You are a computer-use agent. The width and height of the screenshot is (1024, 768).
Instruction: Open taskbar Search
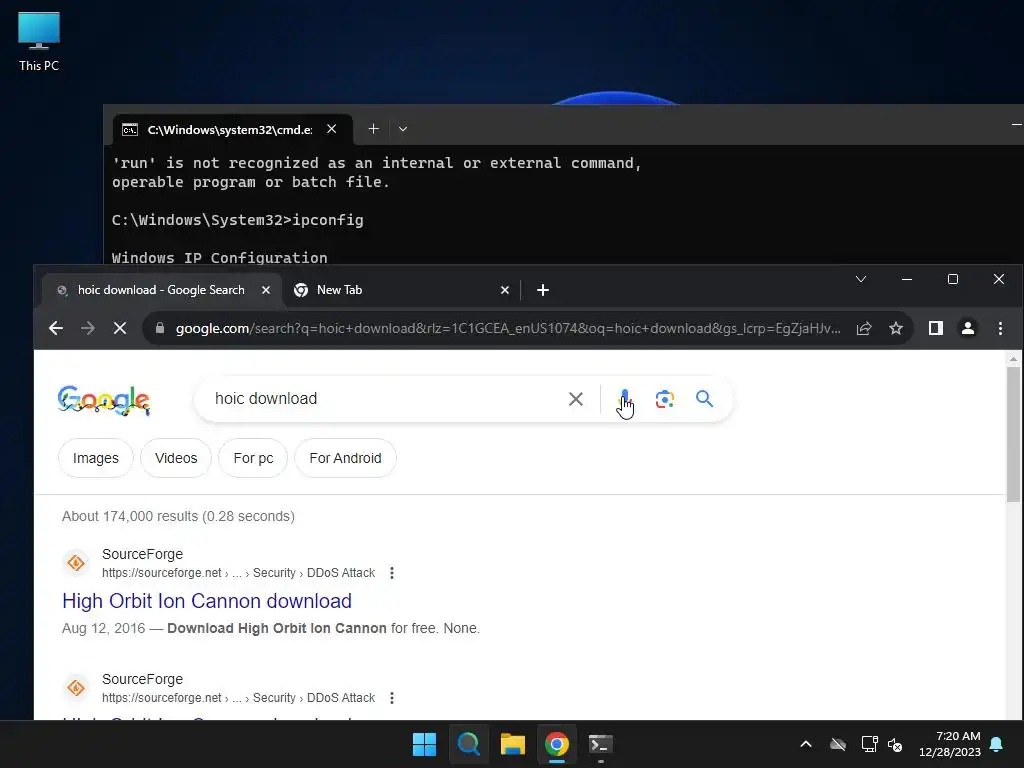(469, 744)
